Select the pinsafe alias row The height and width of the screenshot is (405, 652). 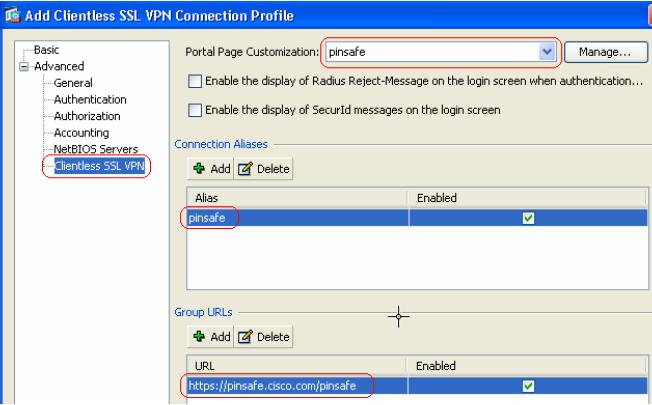coord(417,218)
